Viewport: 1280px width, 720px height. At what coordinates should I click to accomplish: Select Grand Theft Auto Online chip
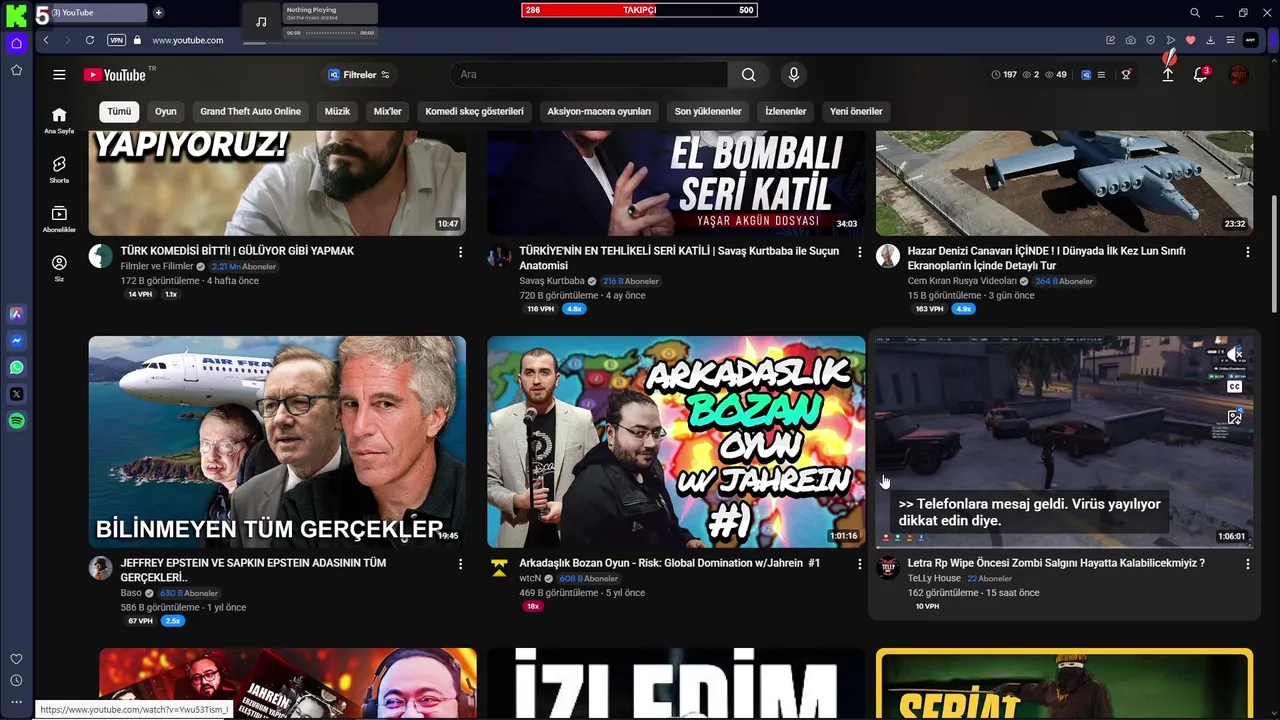point(250,111)
